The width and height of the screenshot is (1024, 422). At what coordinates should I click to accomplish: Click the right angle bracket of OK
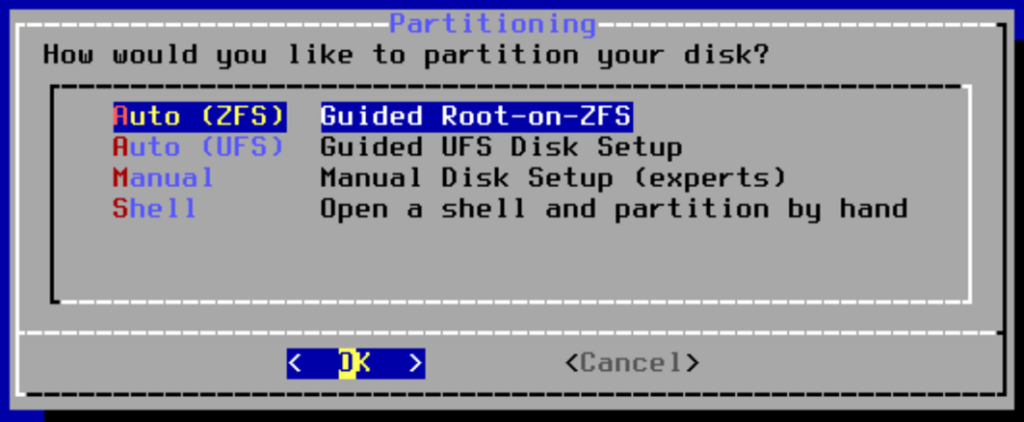click(416, 363)
